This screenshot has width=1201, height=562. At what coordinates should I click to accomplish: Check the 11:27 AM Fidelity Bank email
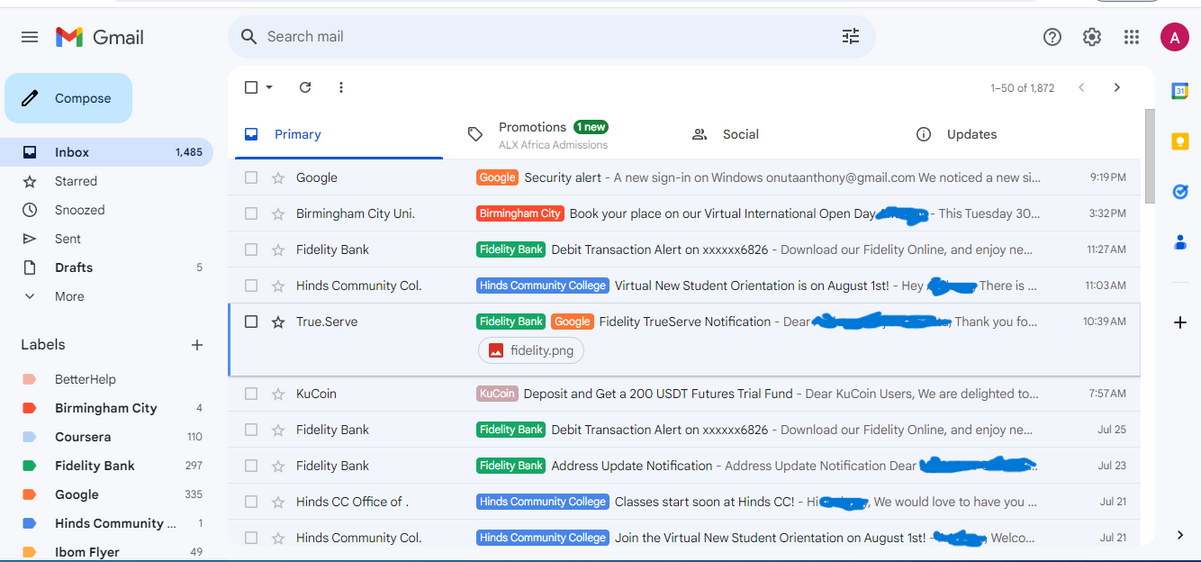point(251,250)
